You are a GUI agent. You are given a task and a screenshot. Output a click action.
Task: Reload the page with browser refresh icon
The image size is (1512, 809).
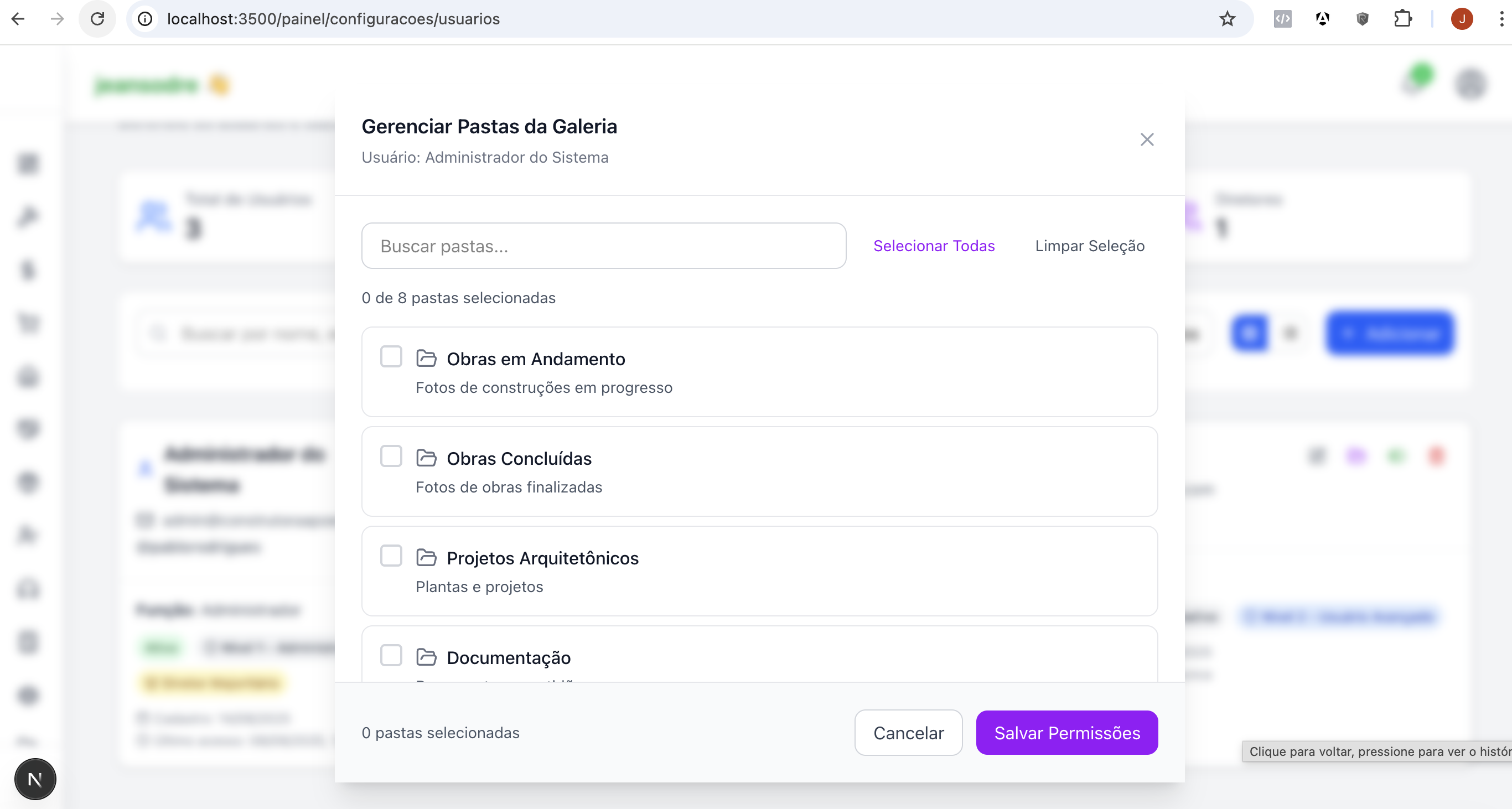tap(97, 19)
